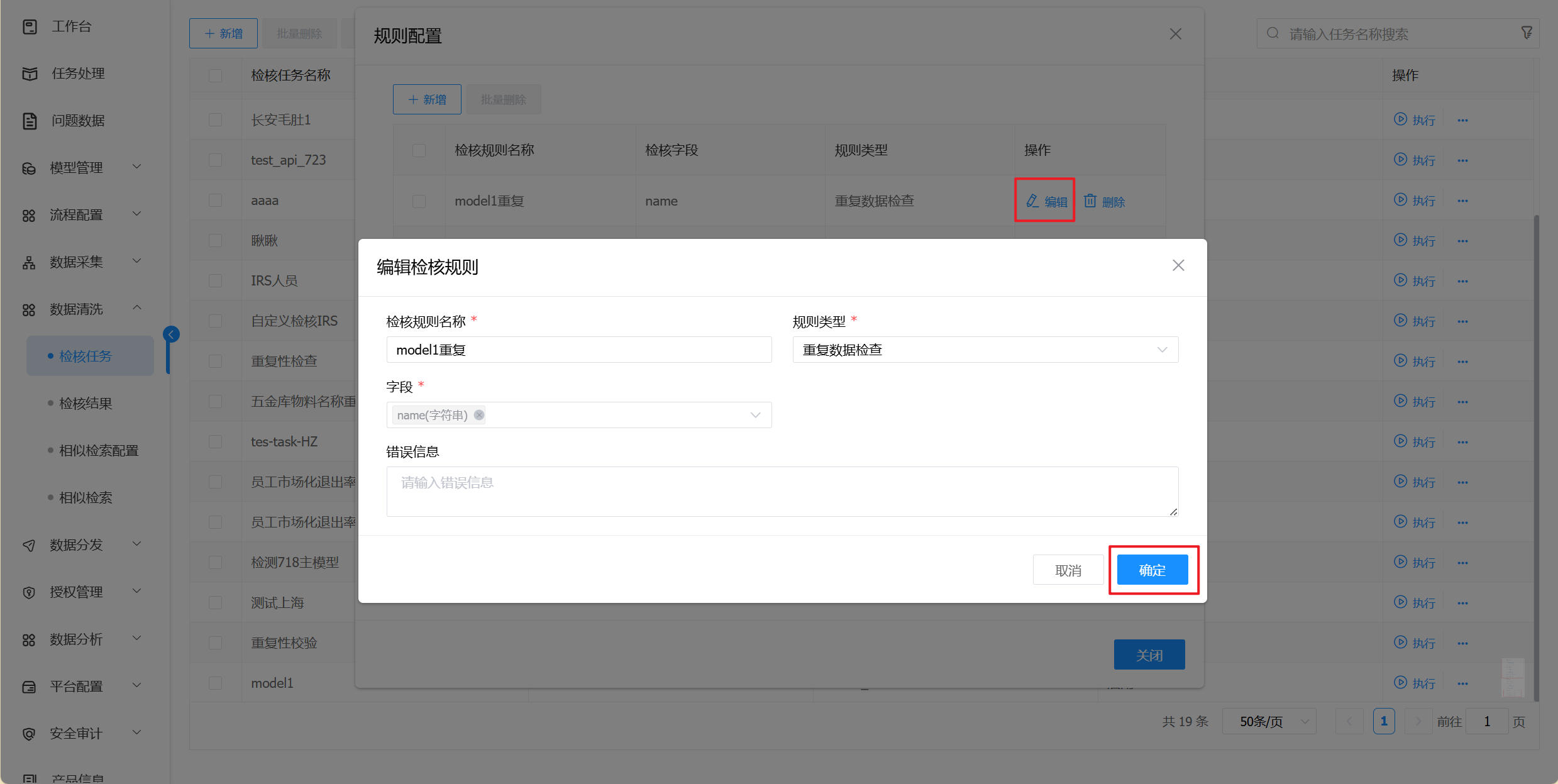Tick the checkbox for 长安毛肚1 task row
This screenshot has height=784, width=1558.
(215, 120)
